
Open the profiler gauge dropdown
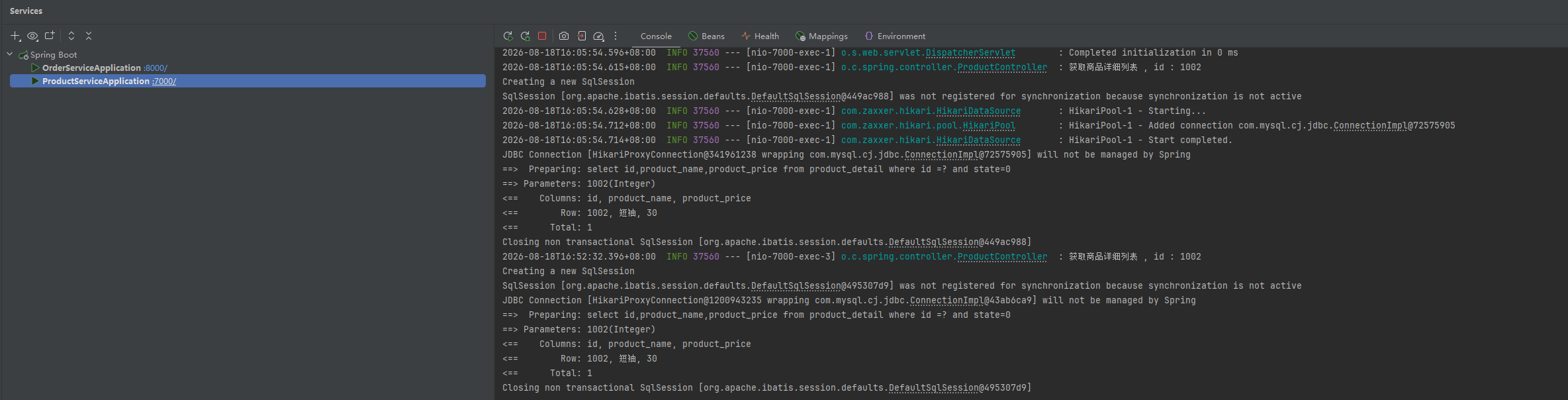[598, 36]
